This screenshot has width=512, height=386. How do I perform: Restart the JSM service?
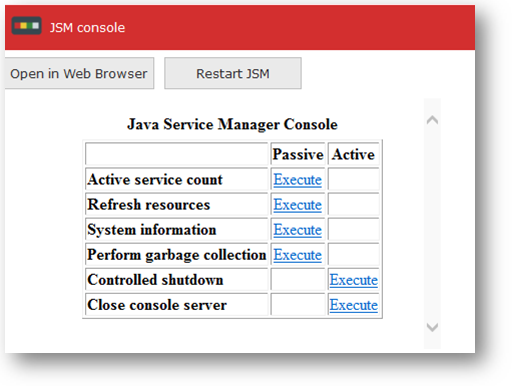[233, 73]
